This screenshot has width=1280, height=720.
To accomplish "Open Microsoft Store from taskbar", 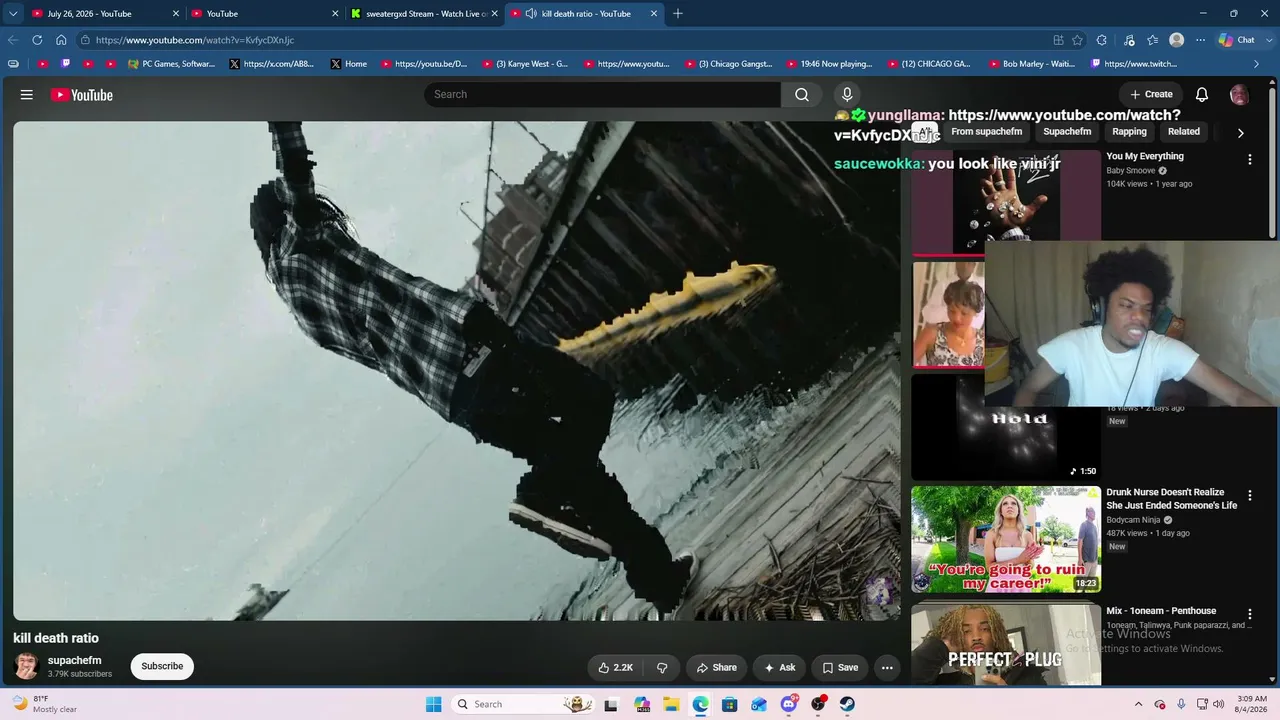I will pos(730,704).
